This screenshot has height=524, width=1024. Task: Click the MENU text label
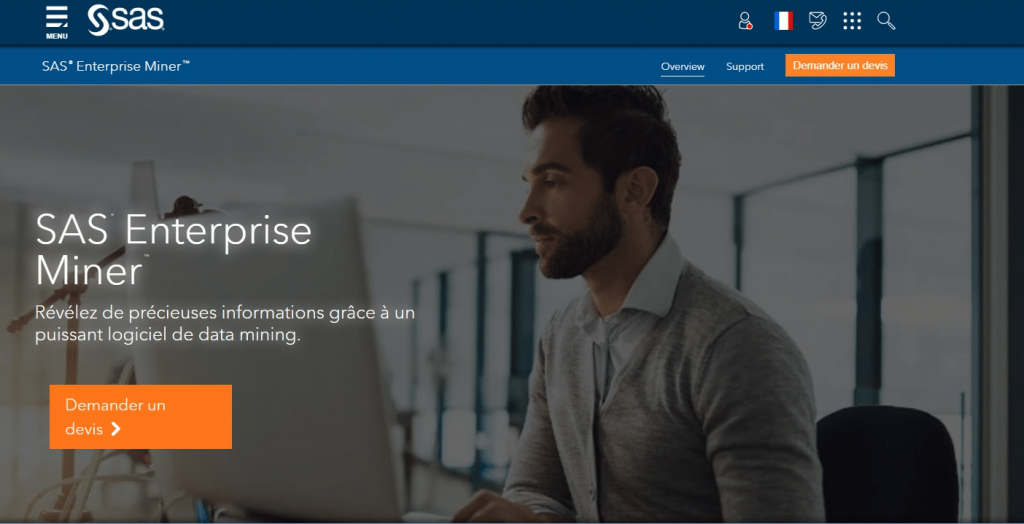click(x=57, y=36)
